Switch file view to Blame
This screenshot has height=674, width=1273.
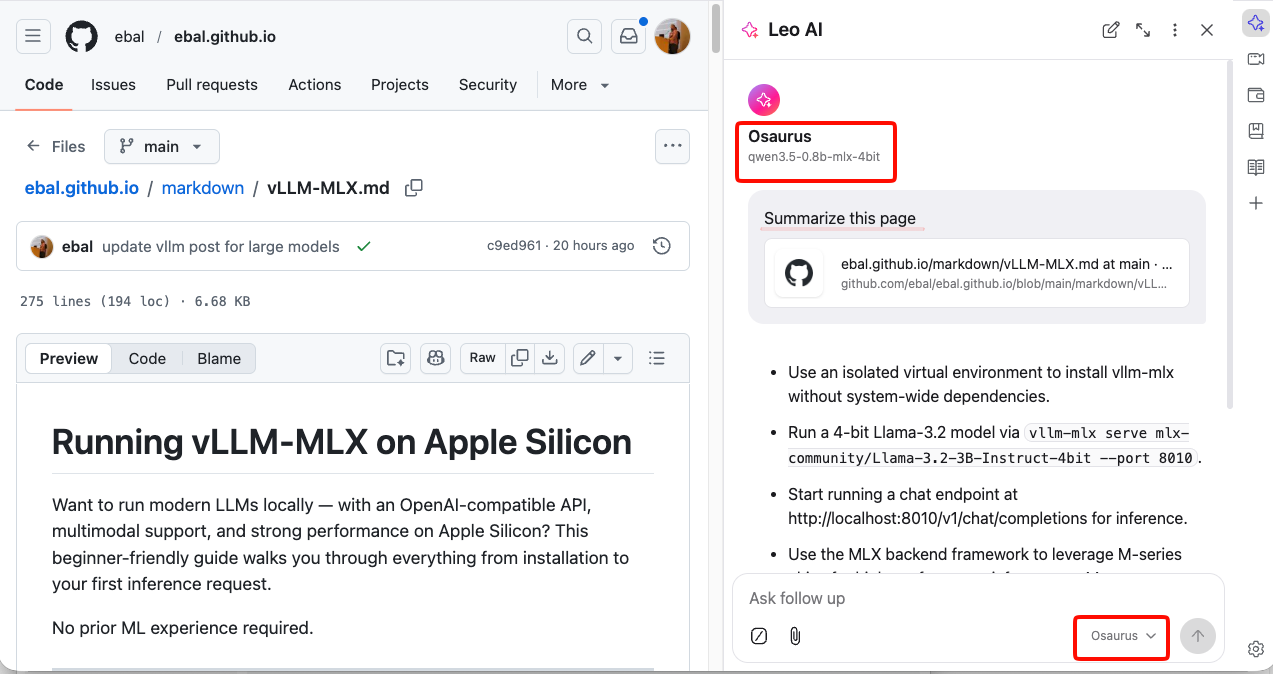point(219,358)
